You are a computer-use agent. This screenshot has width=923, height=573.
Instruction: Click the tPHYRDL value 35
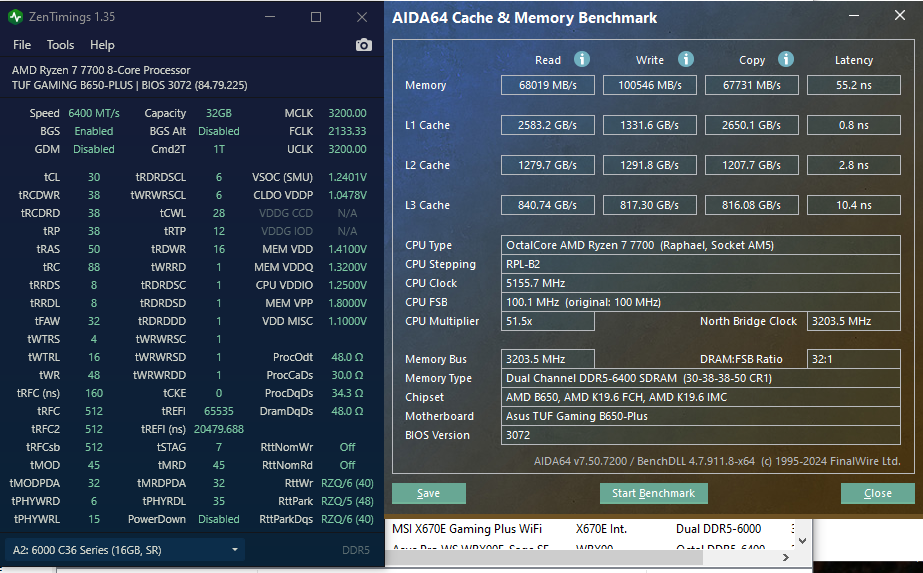point(218,501)
